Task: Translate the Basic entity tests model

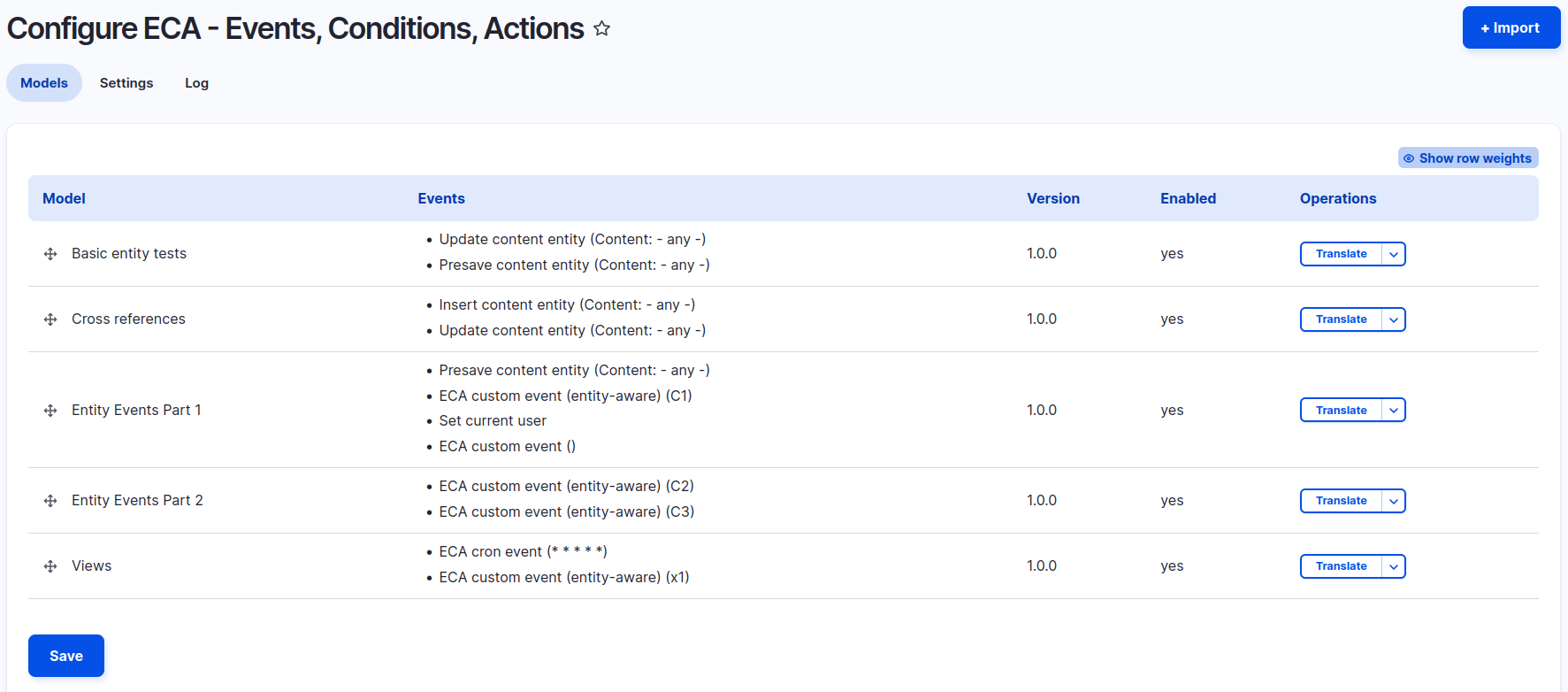Action: click(1341, 254)
